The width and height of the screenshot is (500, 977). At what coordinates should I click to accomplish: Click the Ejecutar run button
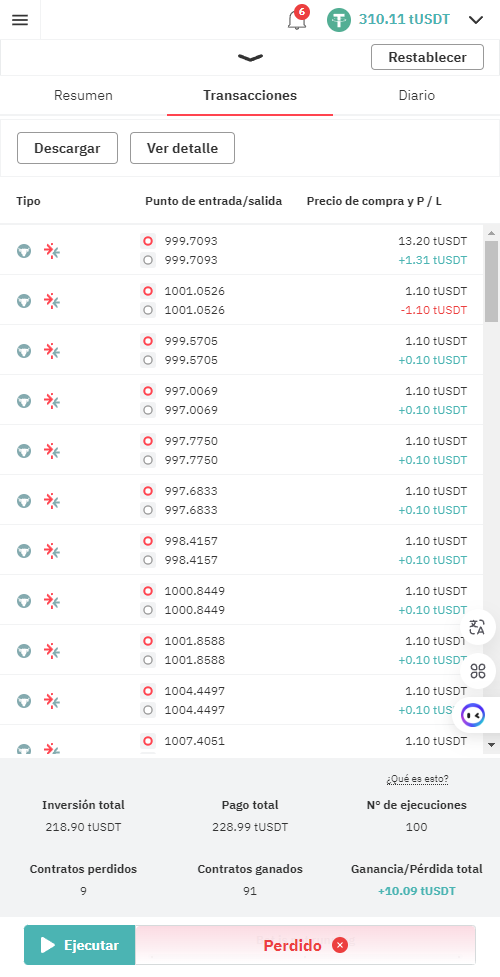pos(80,945)
